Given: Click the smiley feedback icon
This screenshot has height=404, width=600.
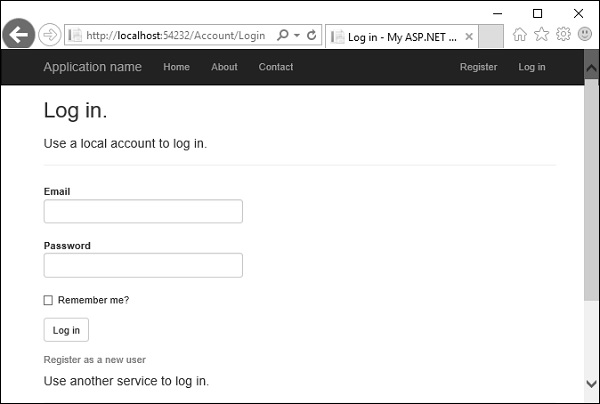Looking at the screenshot, I should 584,34.
